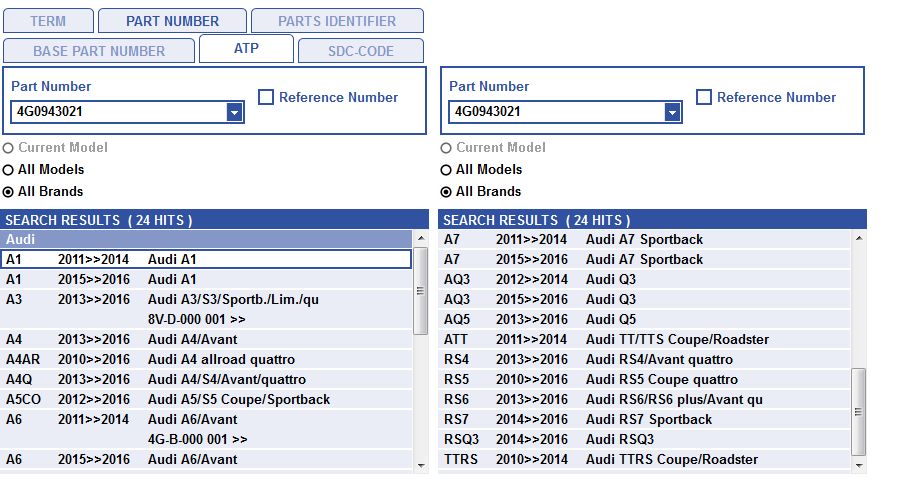Screen dimensions: 900x488
Task: Expand the right Part Number dropdown arrow
Action: pyautogui.click(x=672, y=113)
